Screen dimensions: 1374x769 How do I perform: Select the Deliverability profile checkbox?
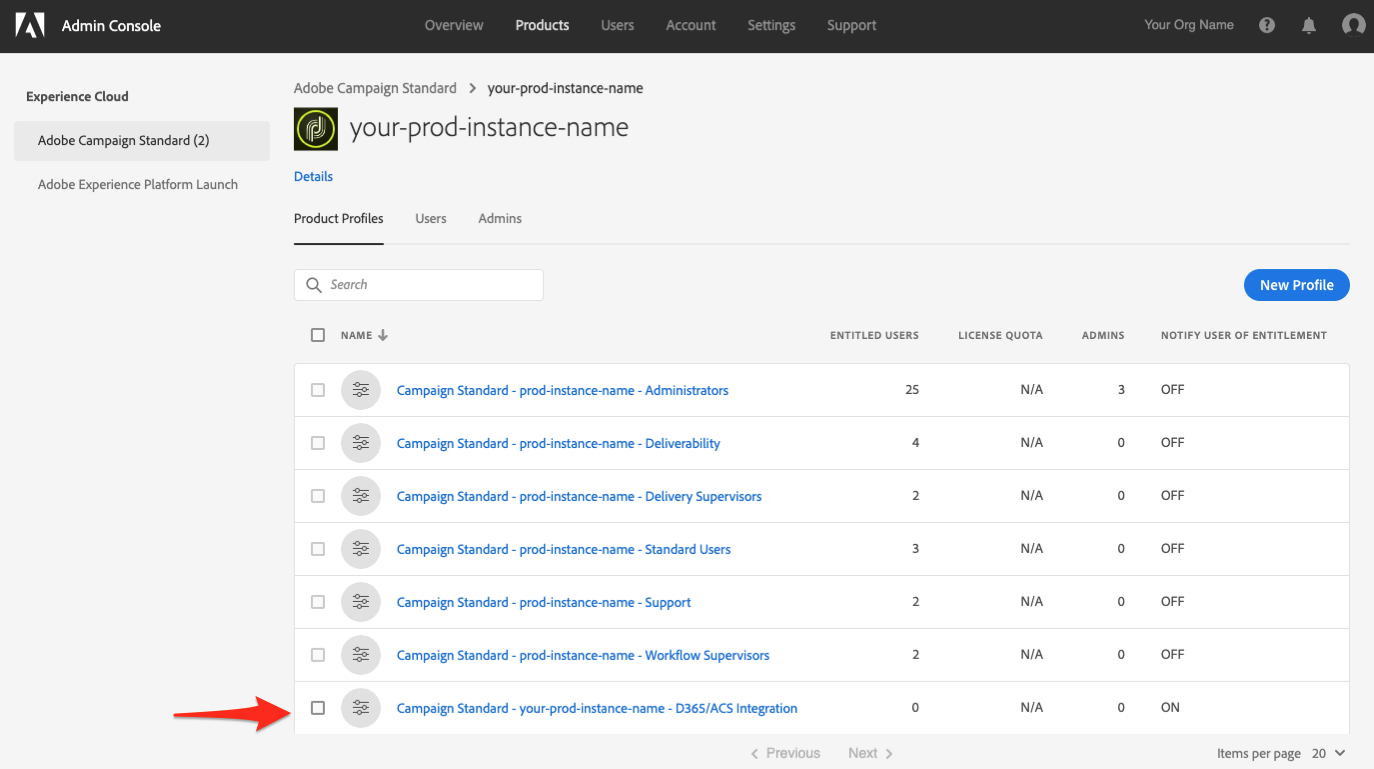318,443
